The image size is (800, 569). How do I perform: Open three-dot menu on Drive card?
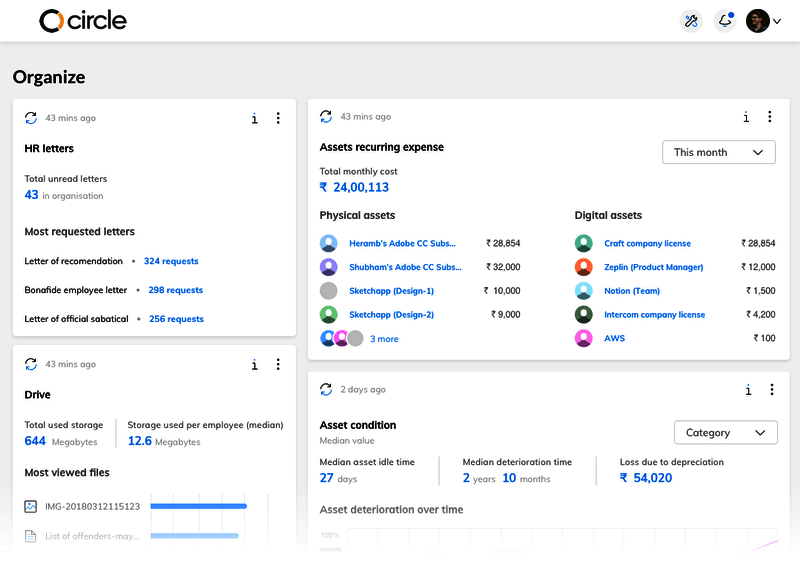tap(278, 364)
